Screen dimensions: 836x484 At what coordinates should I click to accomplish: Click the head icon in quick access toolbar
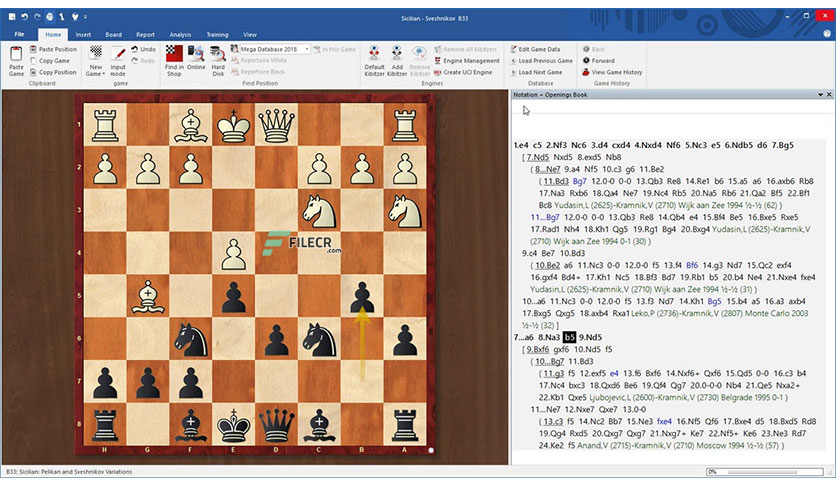50,17
